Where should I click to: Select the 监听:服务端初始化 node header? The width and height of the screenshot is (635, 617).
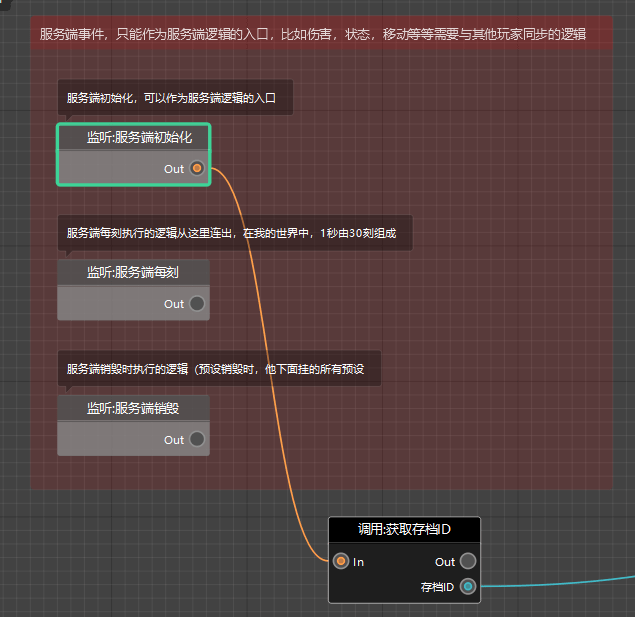[x=134, y=137]
